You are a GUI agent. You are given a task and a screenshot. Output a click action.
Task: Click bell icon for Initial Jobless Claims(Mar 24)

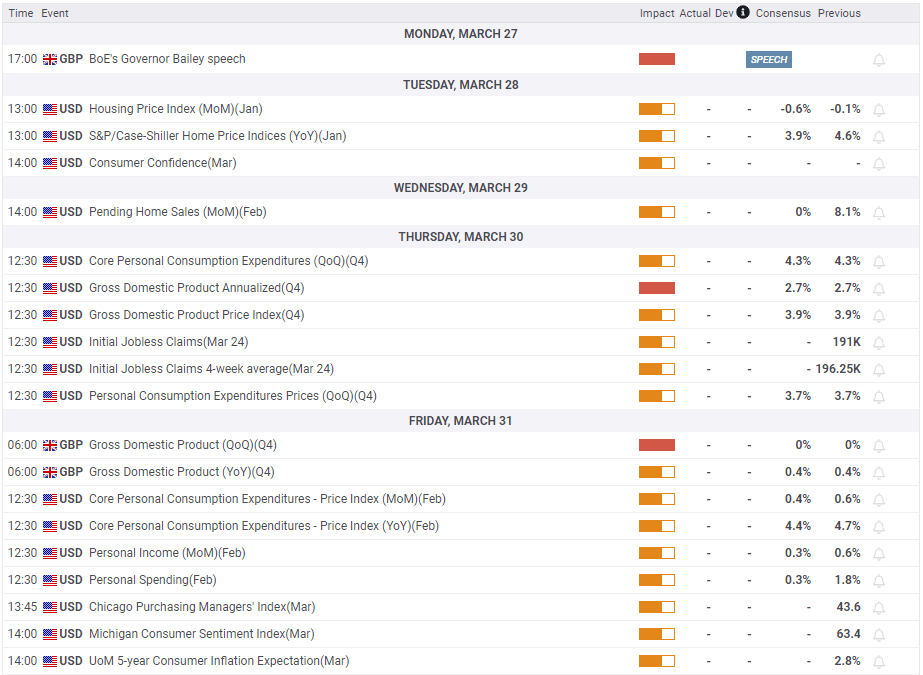(x=879, y=343)
